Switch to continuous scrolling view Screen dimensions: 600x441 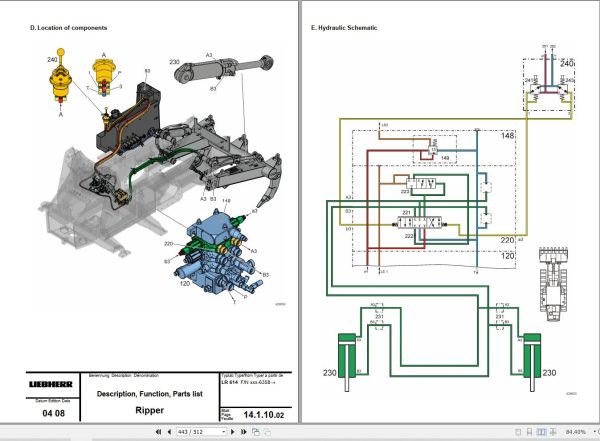(530, 432)
